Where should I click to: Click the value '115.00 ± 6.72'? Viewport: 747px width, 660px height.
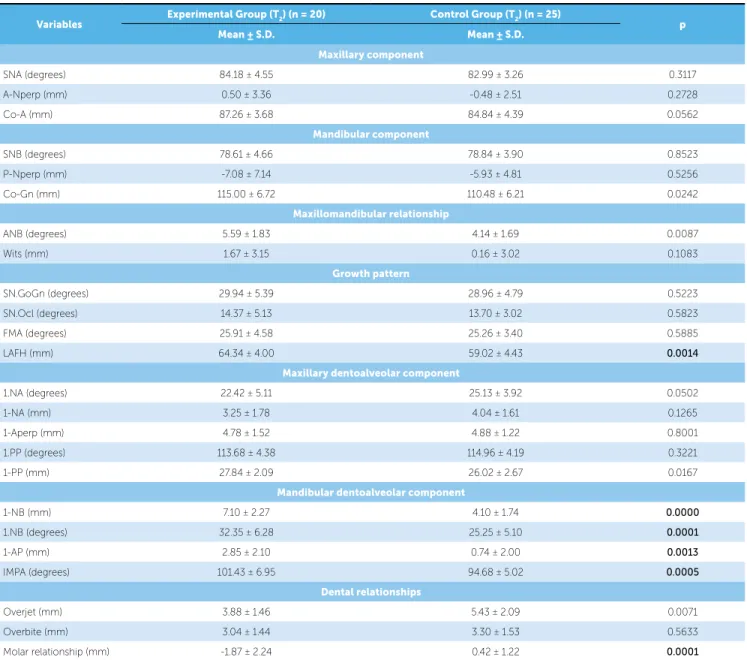(x=246, y=194)
